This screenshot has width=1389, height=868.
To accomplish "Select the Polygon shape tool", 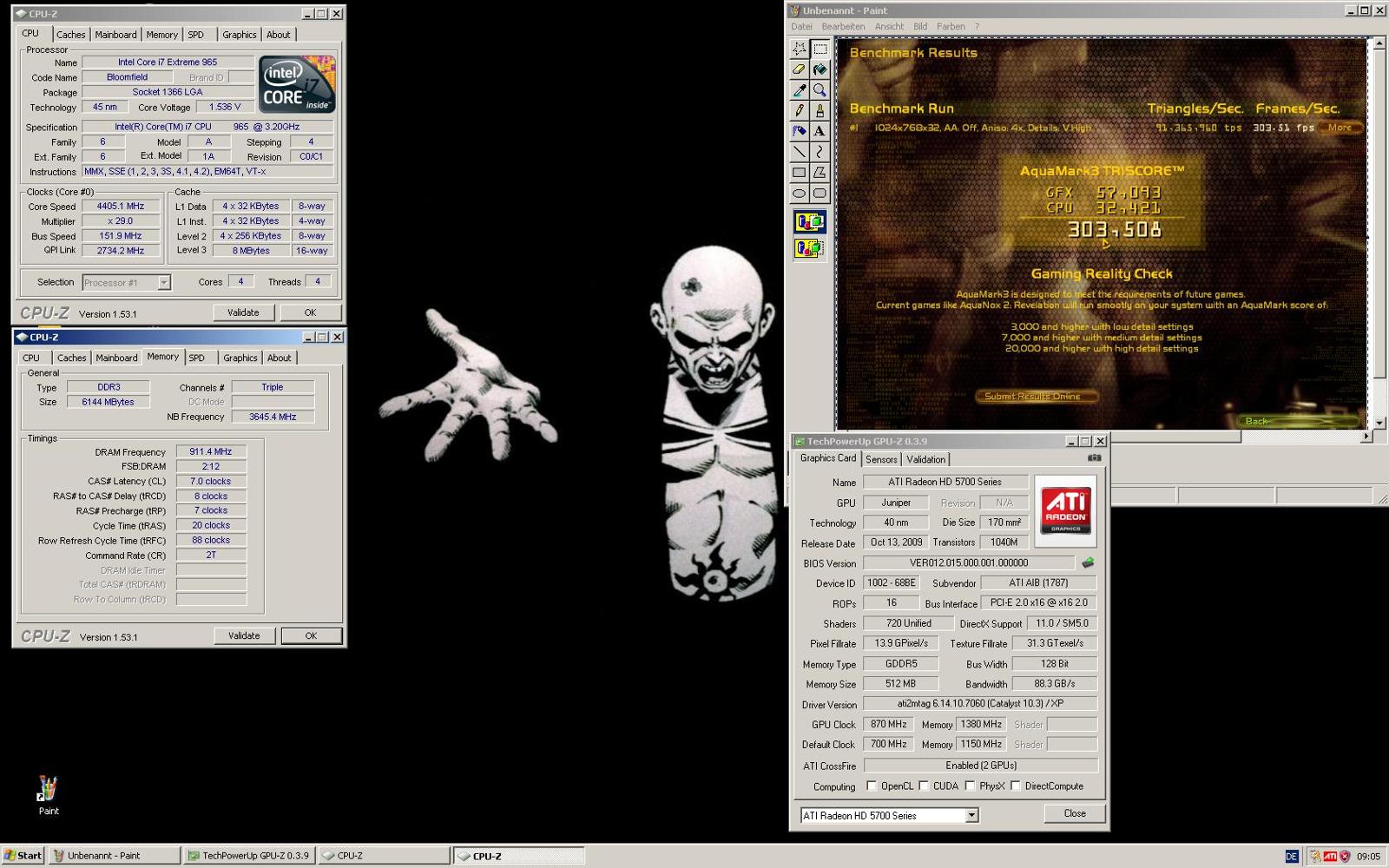I will tap(820, 173).
